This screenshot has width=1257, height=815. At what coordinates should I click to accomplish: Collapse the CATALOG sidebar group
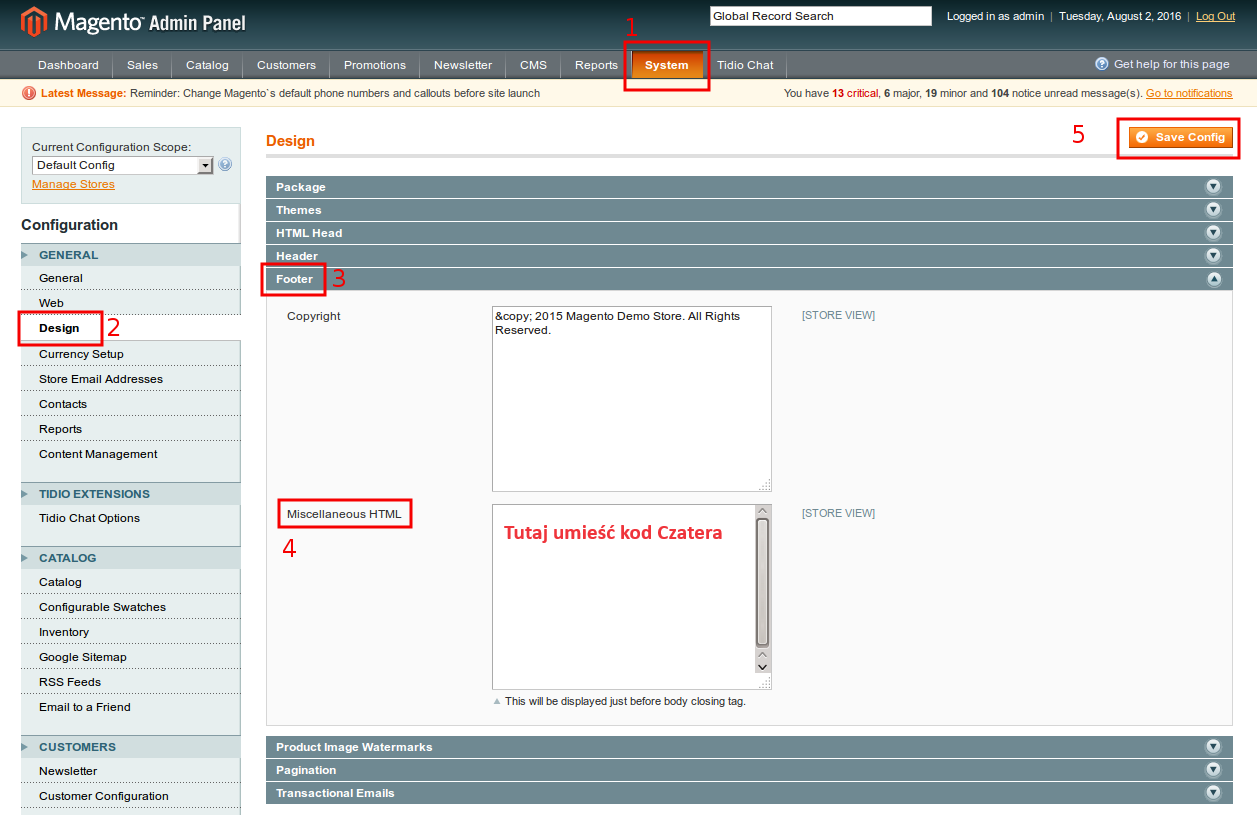tap(130, 558)
